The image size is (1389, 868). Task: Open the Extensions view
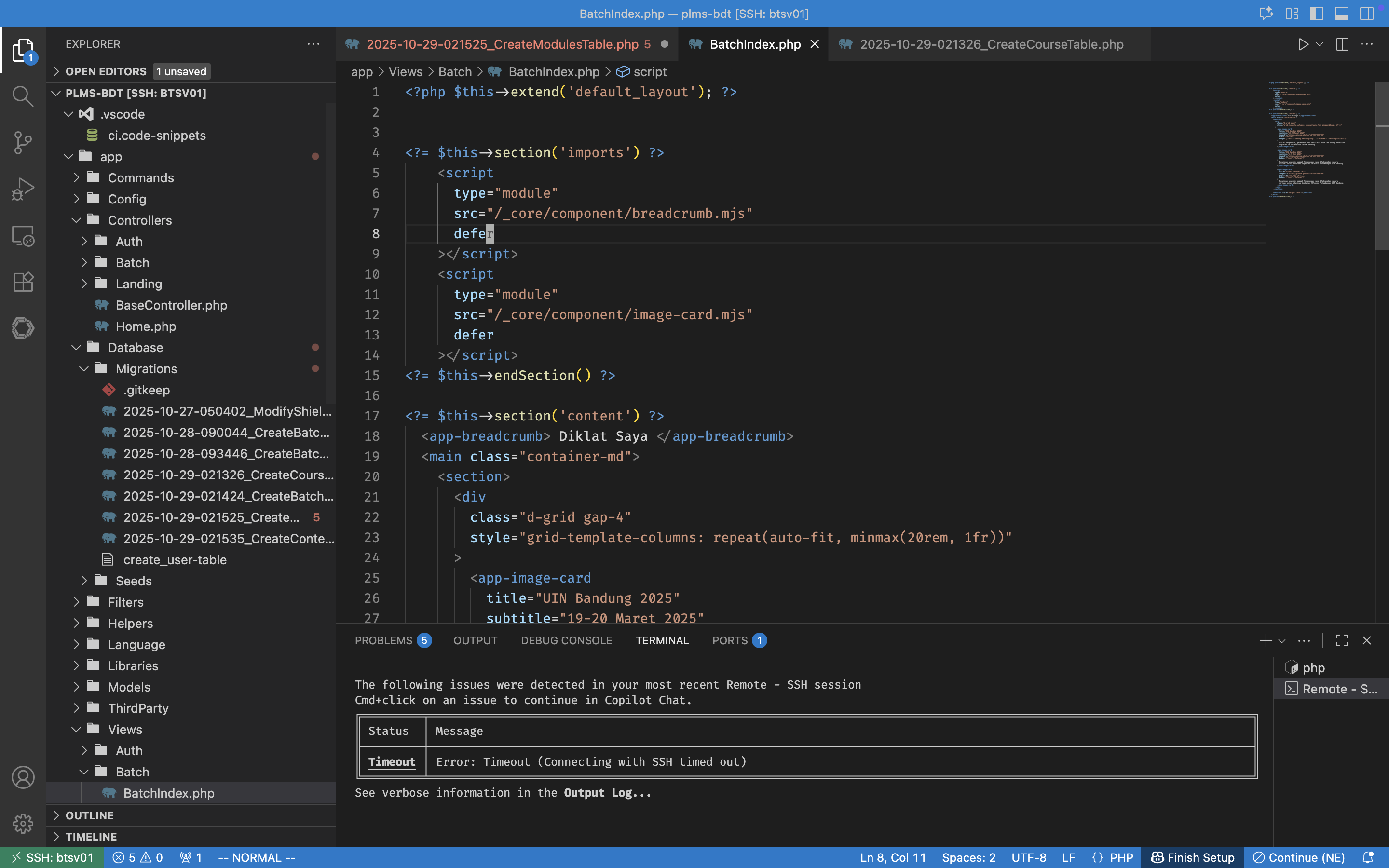click(x=23, y=282)
